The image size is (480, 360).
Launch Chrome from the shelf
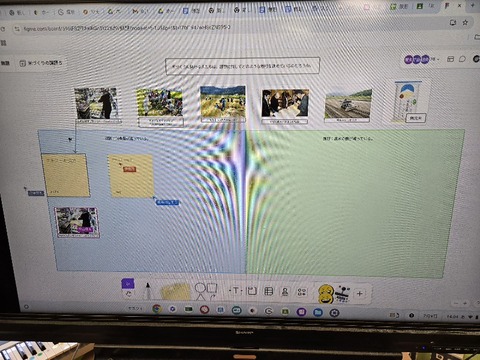coord(156,309)
